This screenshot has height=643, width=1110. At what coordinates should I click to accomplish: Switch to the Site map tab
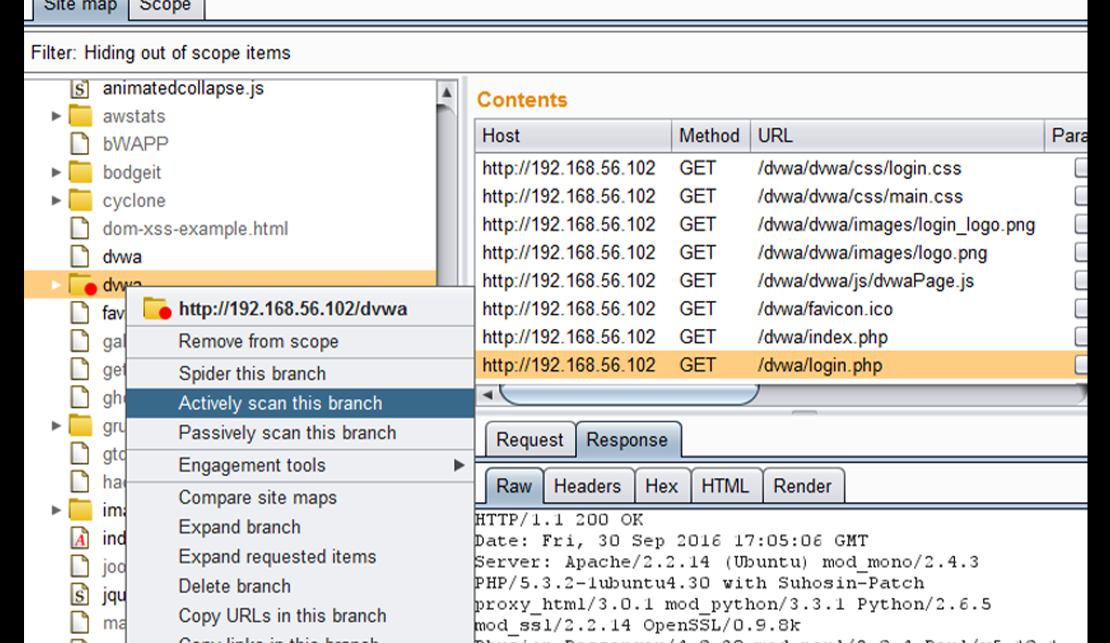point(81,7)
